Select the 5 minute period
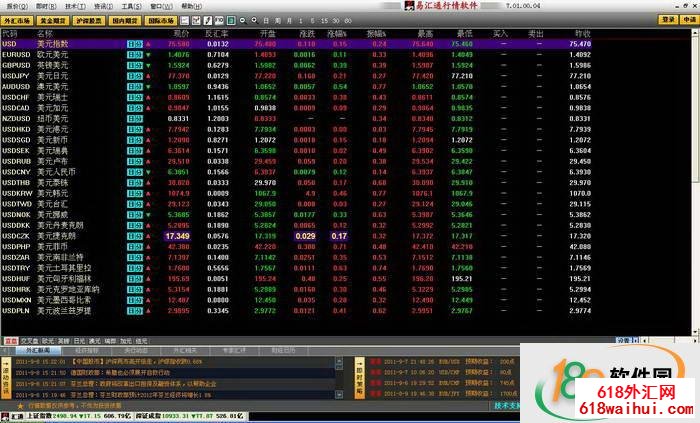 312,21
